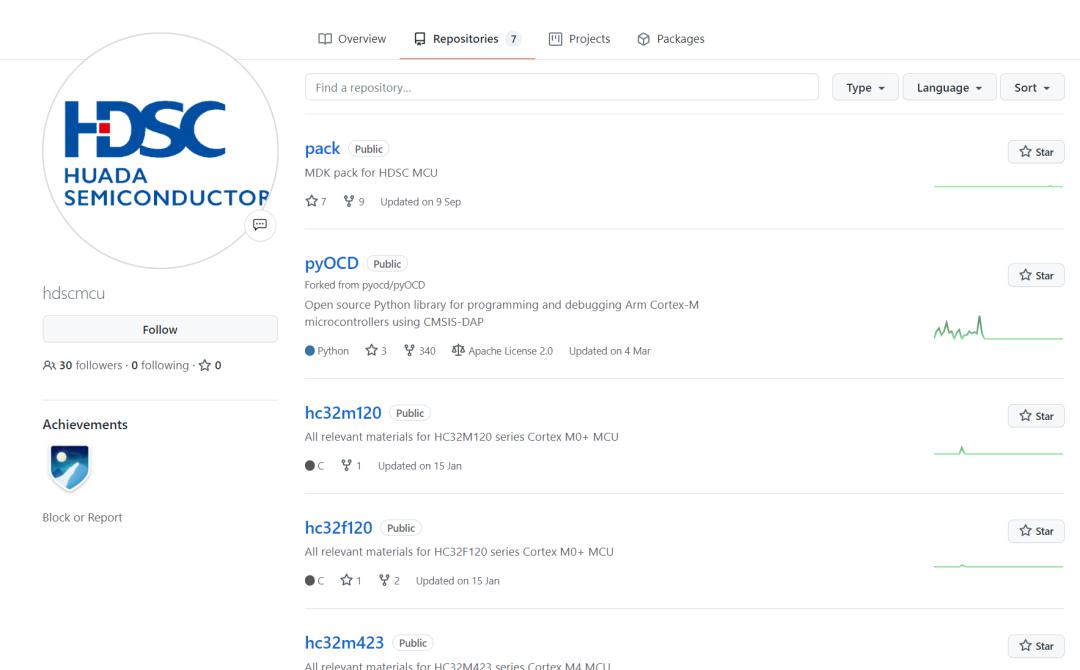
Task: Click the book icon on Overview tab
Action: 324,39
